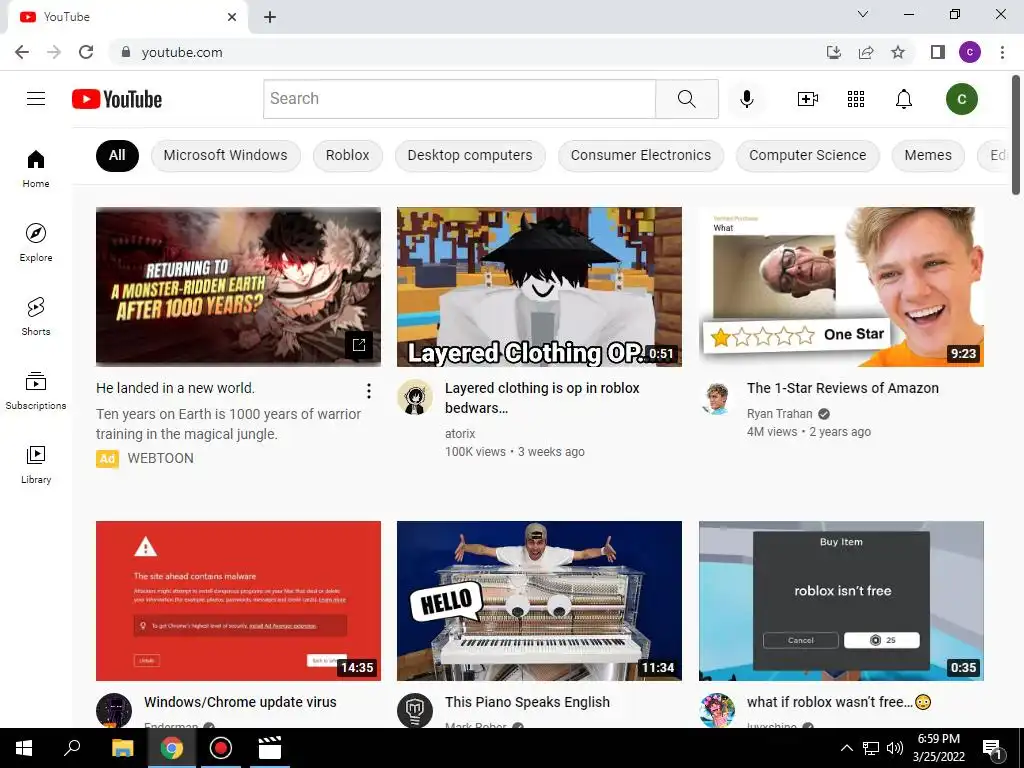Open a new browser tab
The height and width of the screenshot is (768, 1024).
pos(270,17)
